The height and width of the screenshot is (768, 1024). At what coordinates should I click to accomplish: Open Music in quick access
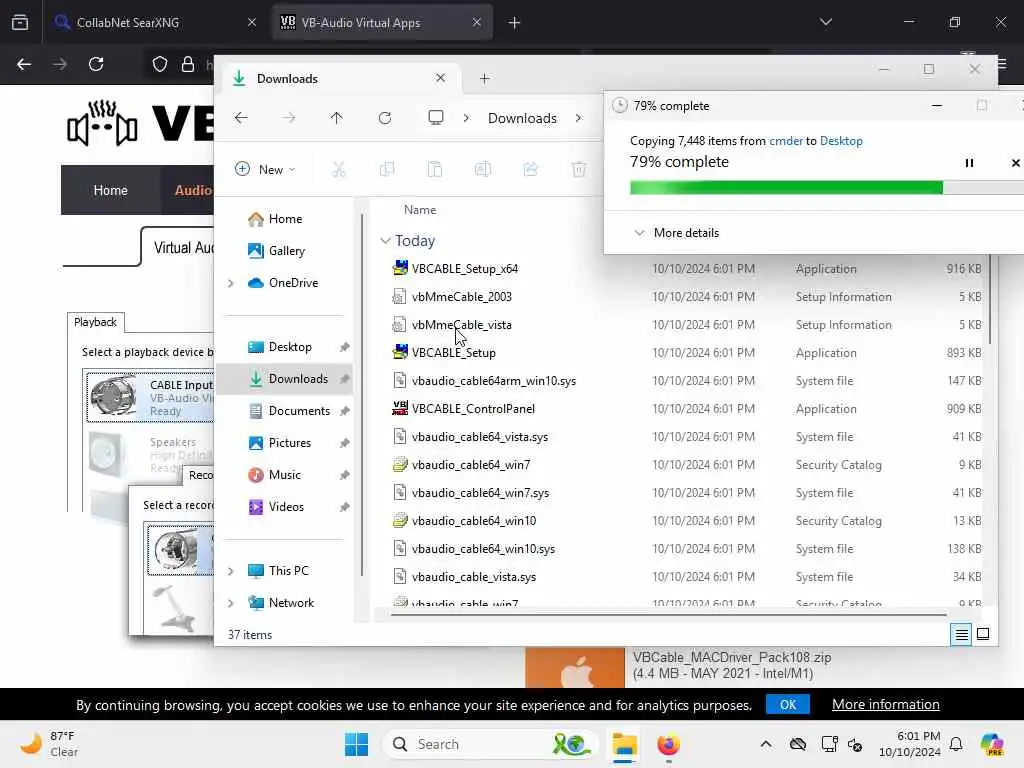click(x=285, y=475)
